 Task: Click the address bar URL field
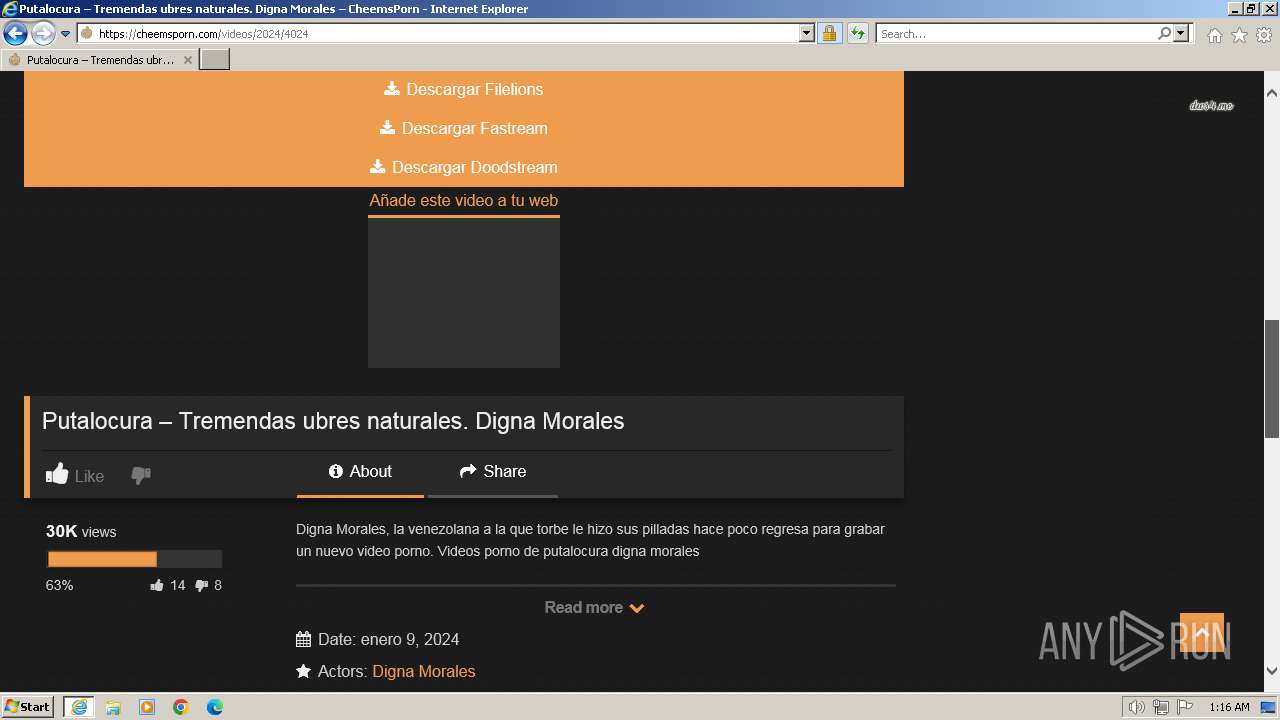coord(437,33)
